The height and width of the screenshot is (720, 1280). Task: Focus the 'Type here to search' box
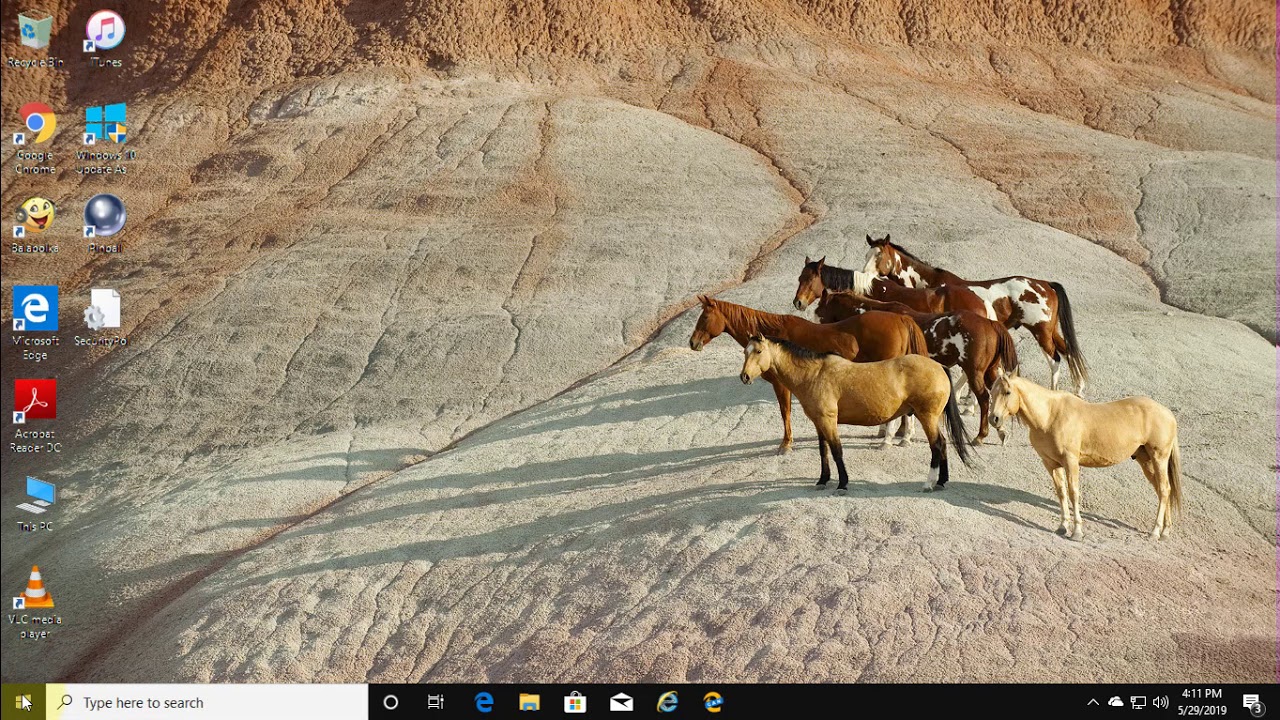coord(208,702)
